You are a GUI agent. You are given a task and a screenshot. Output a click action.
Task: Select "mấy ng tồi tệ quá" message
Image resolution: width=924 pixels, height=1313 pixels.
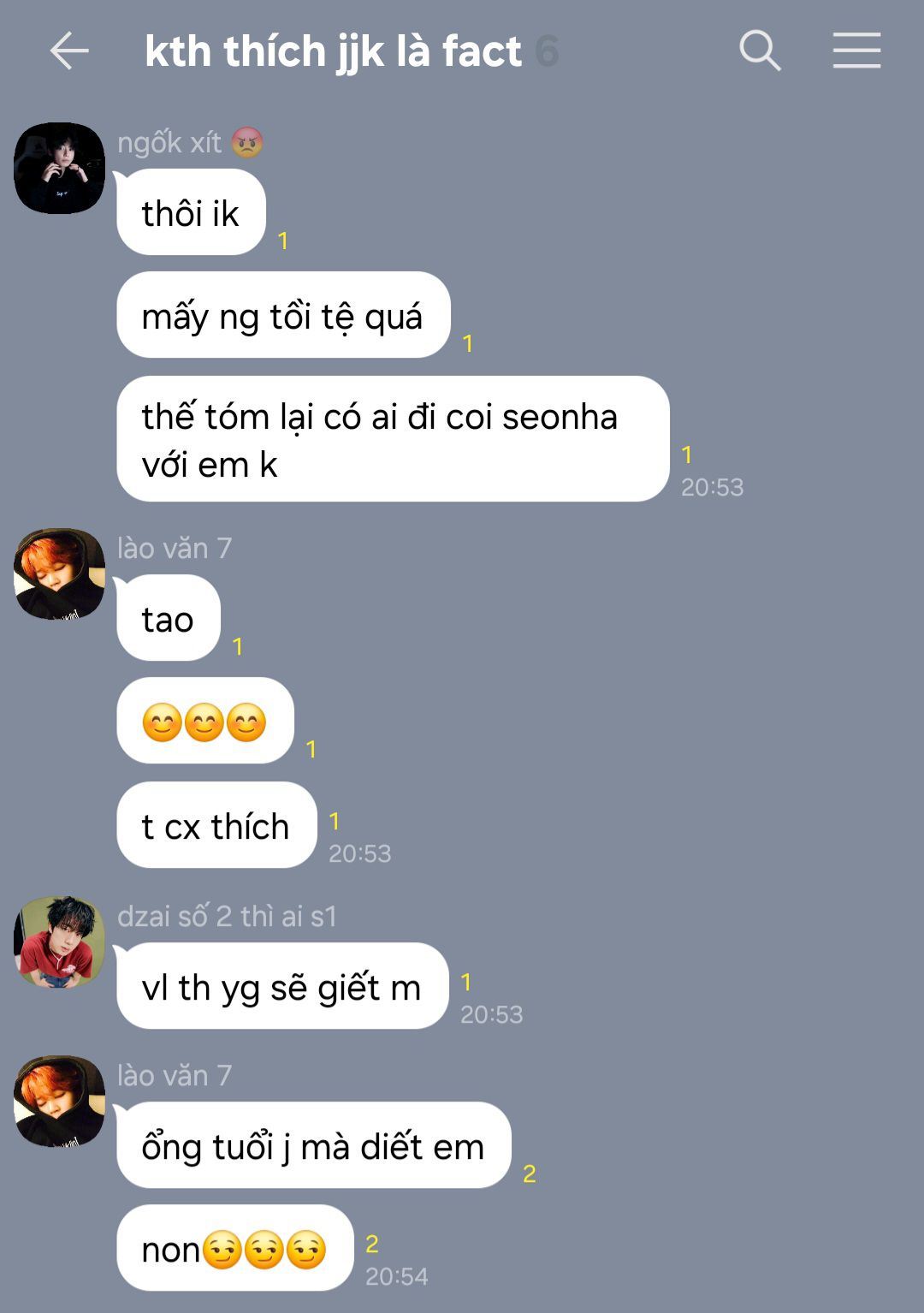tap(283, 315)
